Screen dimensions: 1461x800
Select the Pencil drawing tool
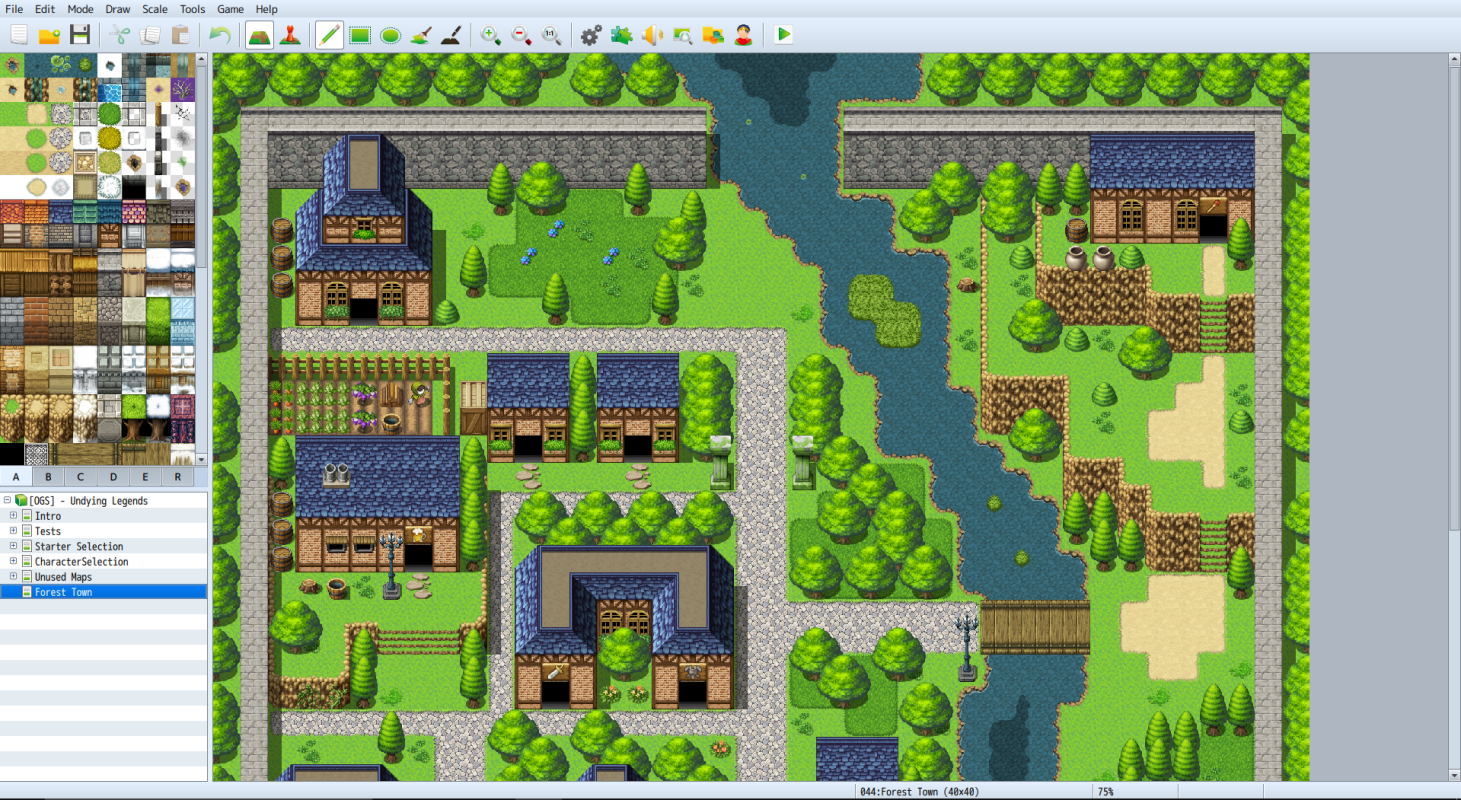(330, 35)
